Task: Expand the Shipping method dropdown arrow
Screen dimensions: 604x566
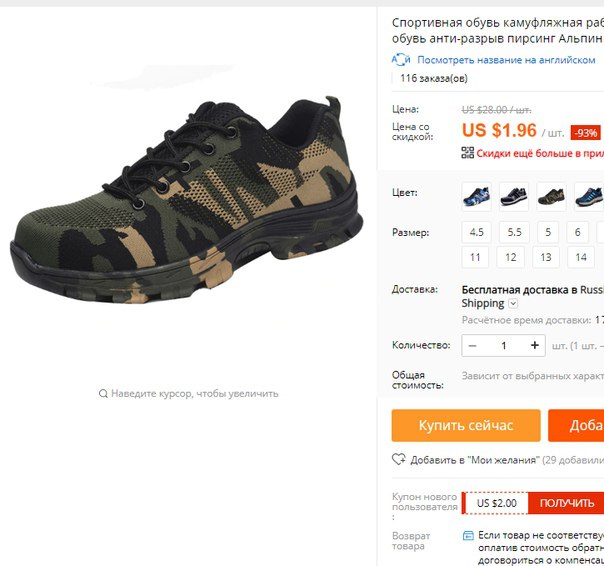Action: (513, 303)
